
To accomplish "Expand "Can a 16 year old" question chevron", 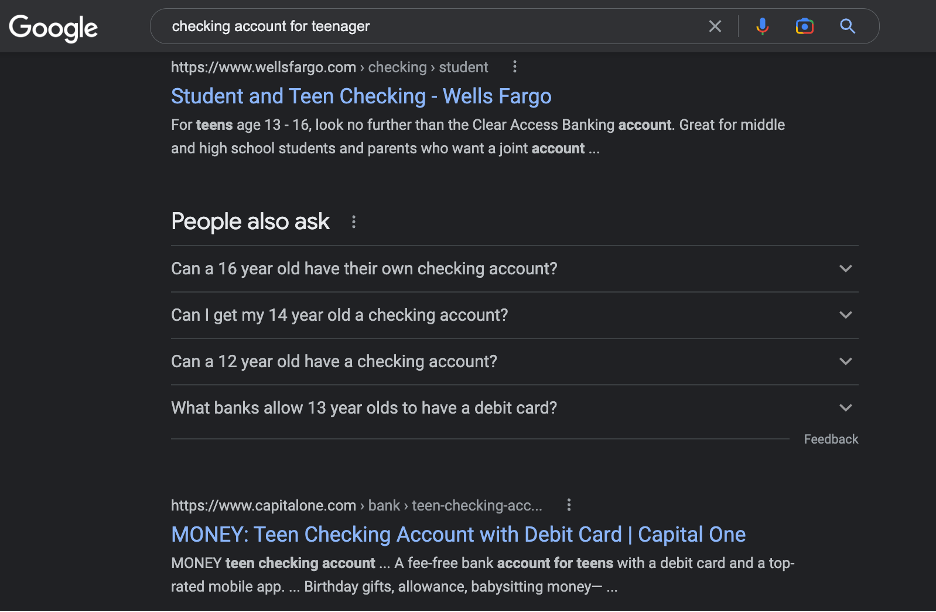I will [x=845, y=269].
